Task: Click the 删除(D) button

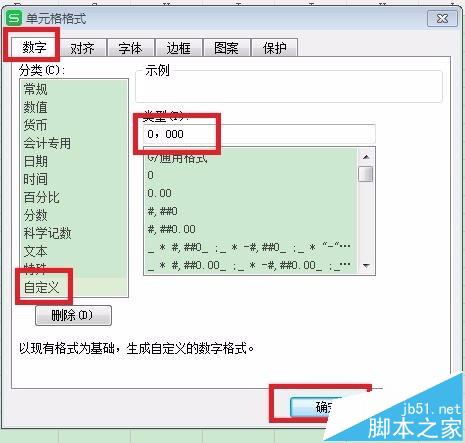Action: point(73,315)
